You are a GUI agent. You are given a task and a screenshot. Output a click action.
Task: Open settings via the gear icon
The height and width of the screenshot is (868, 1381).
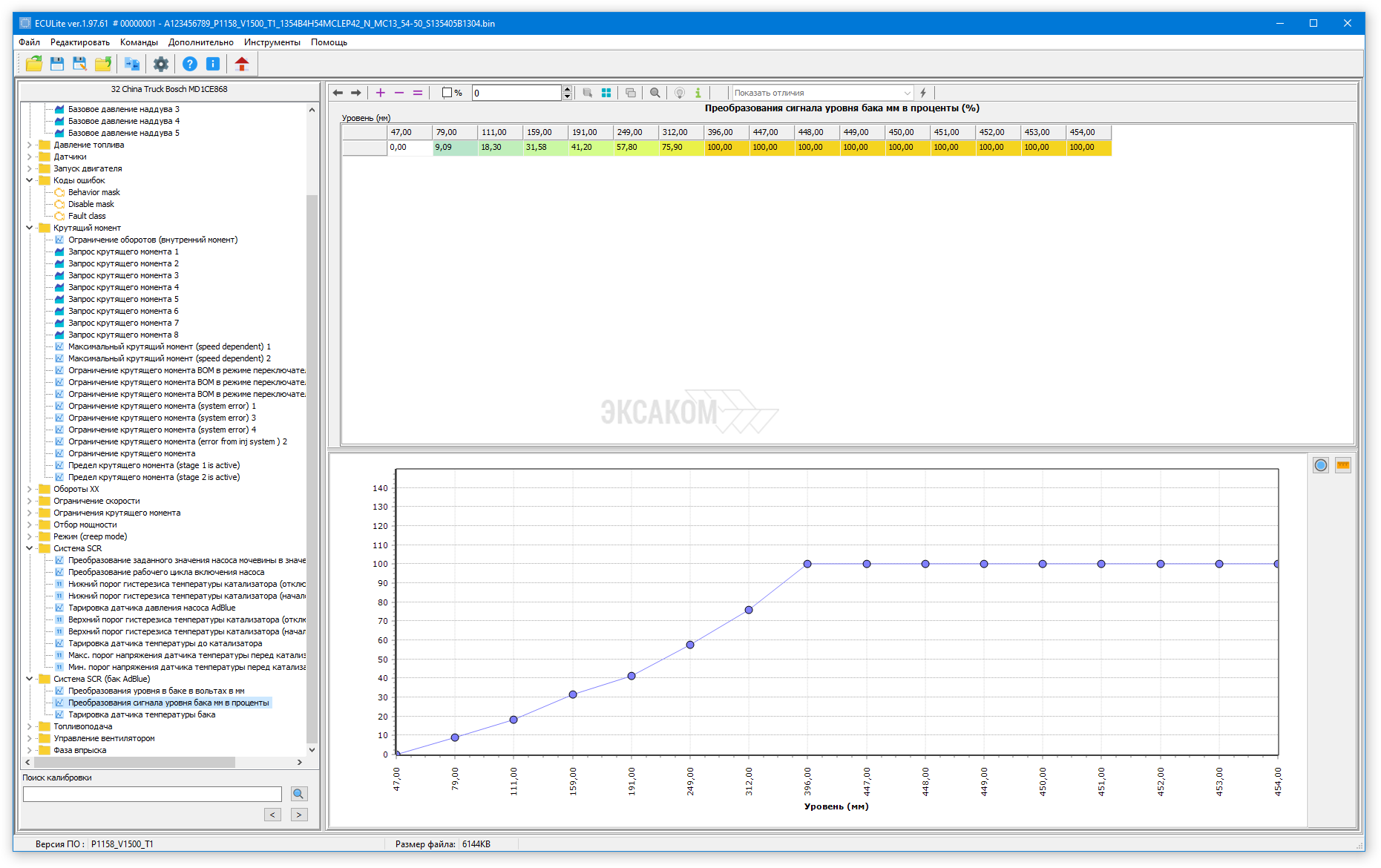pyautogui.click(x=160, y=64)
